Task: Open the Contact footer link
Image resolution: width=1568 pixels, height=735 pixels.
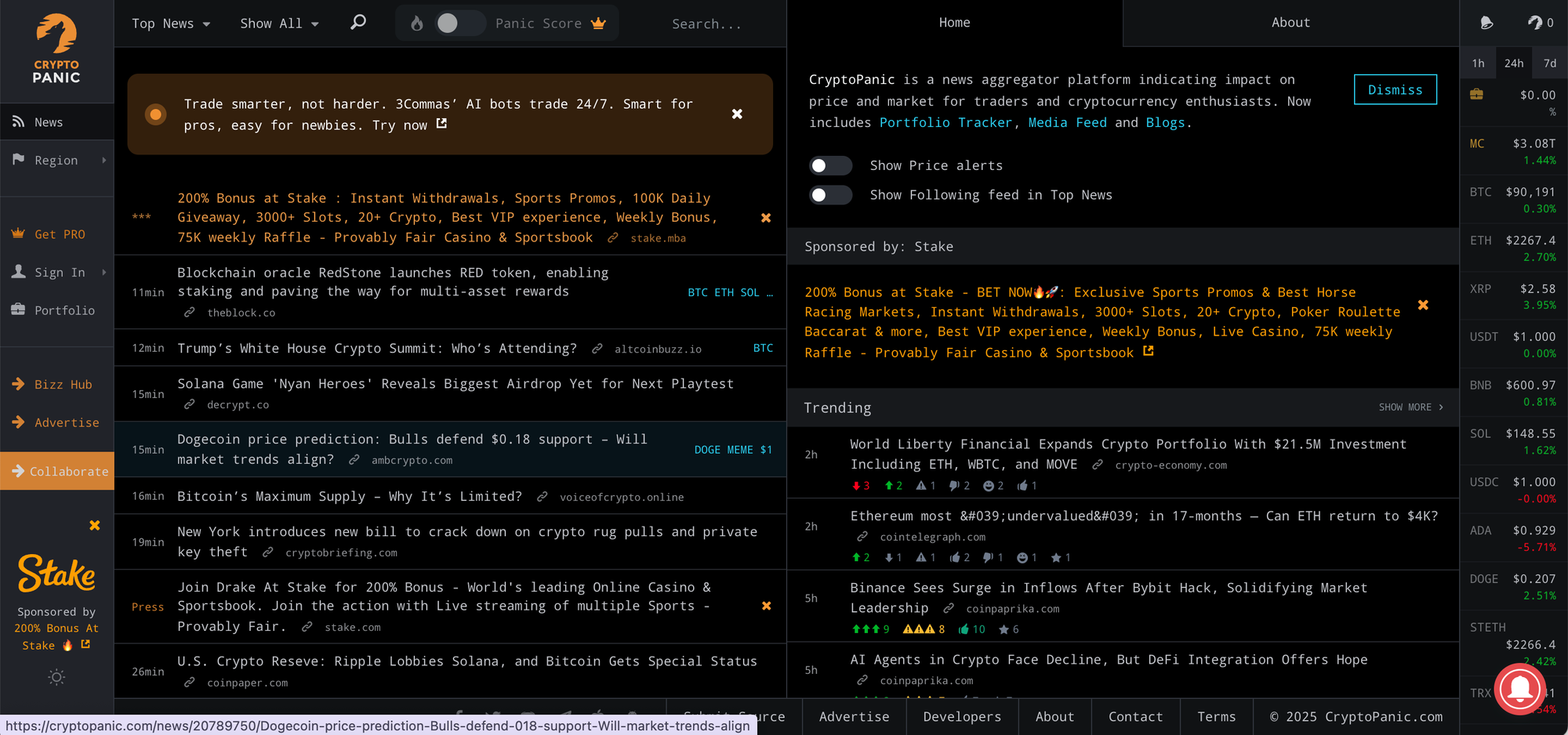Action: [1135, 716]
